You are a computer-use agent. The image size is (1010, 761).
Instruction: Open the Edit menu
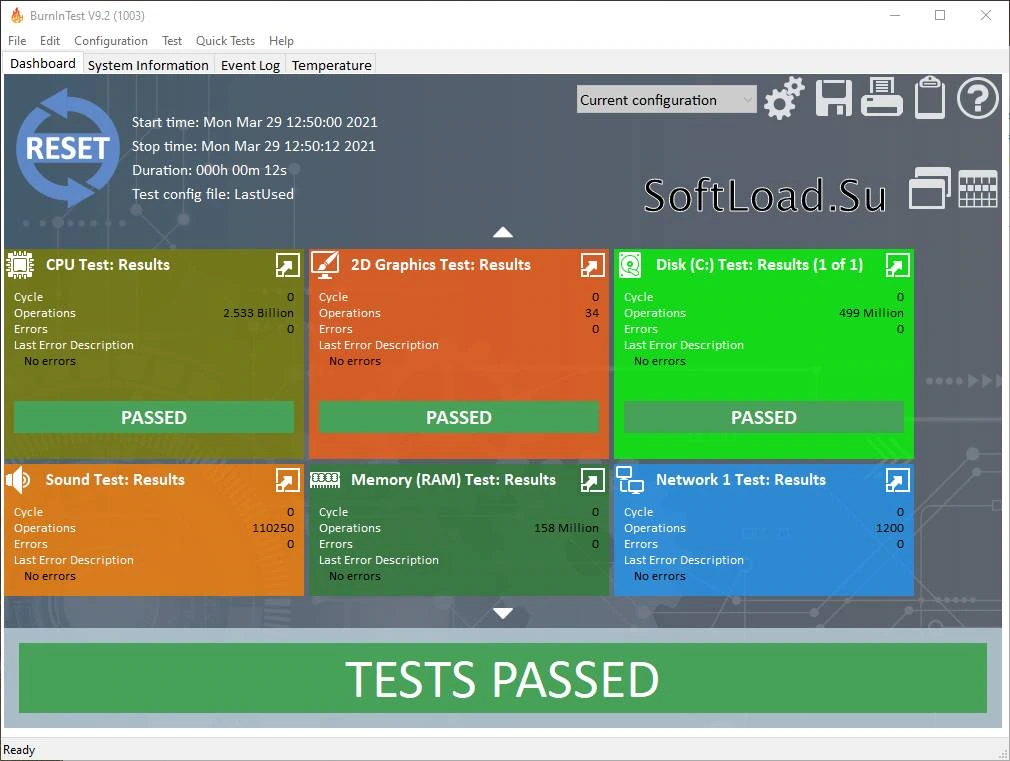50,41
